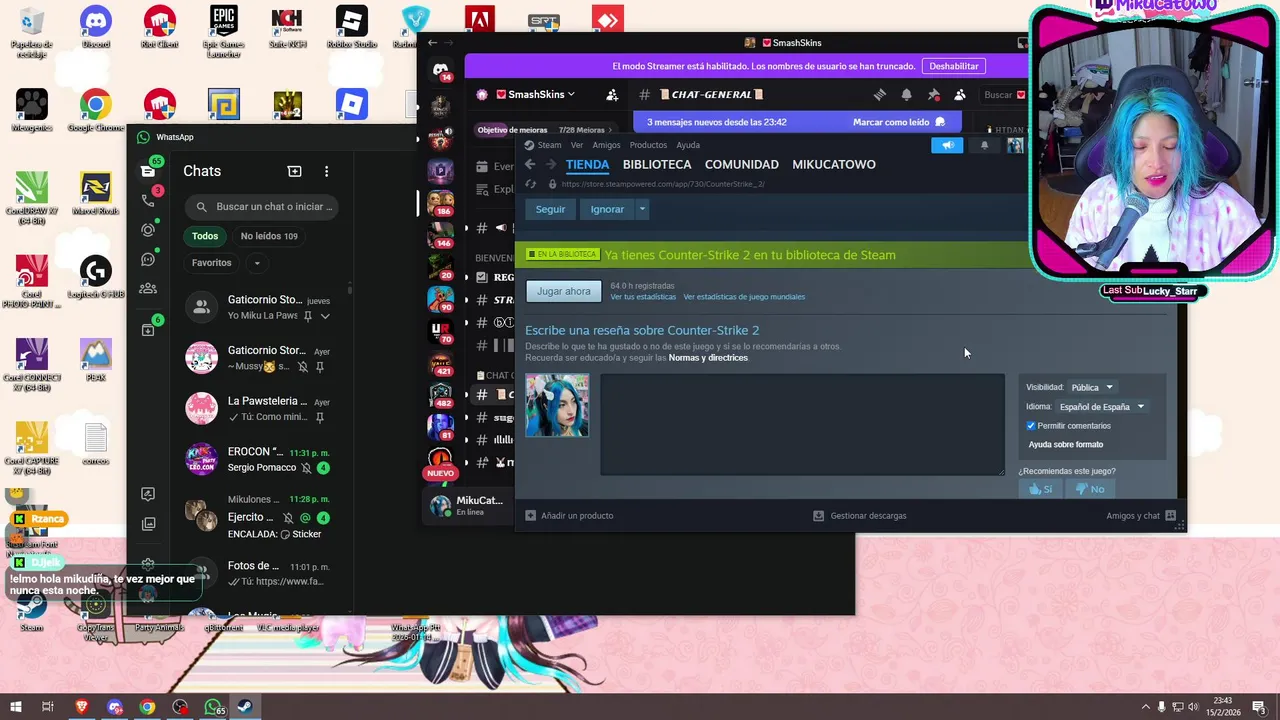Viewport: 1280px width, 720px height.
Task: Switch to COMUNIDAD tab
Action: coord(741,164)
